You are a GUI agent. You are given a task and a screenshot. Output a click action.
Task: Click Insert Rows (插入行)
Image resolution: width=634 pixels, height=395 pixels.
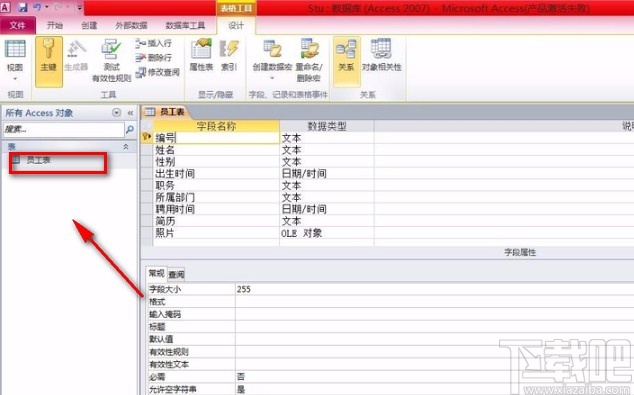point(154,43)
